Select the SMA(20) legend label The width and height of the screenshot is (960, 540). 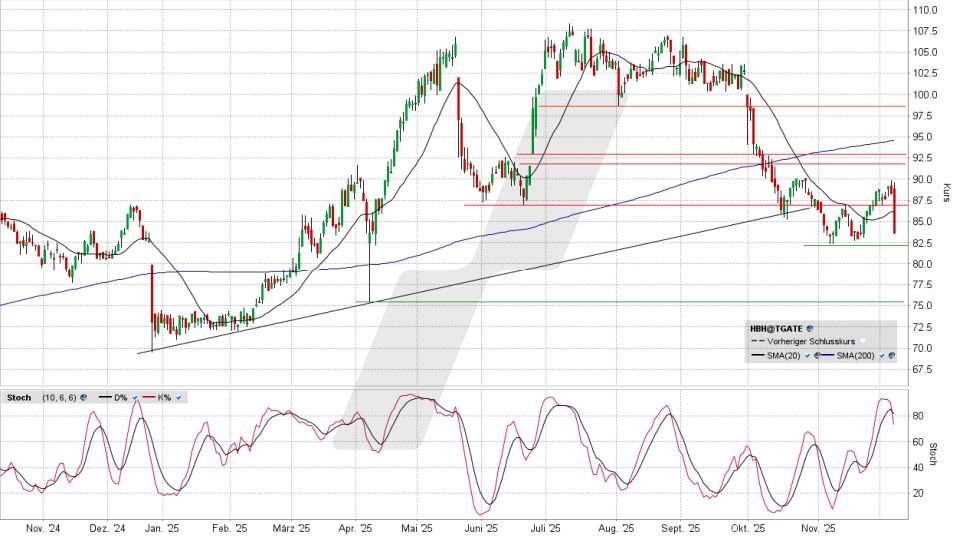785,355
